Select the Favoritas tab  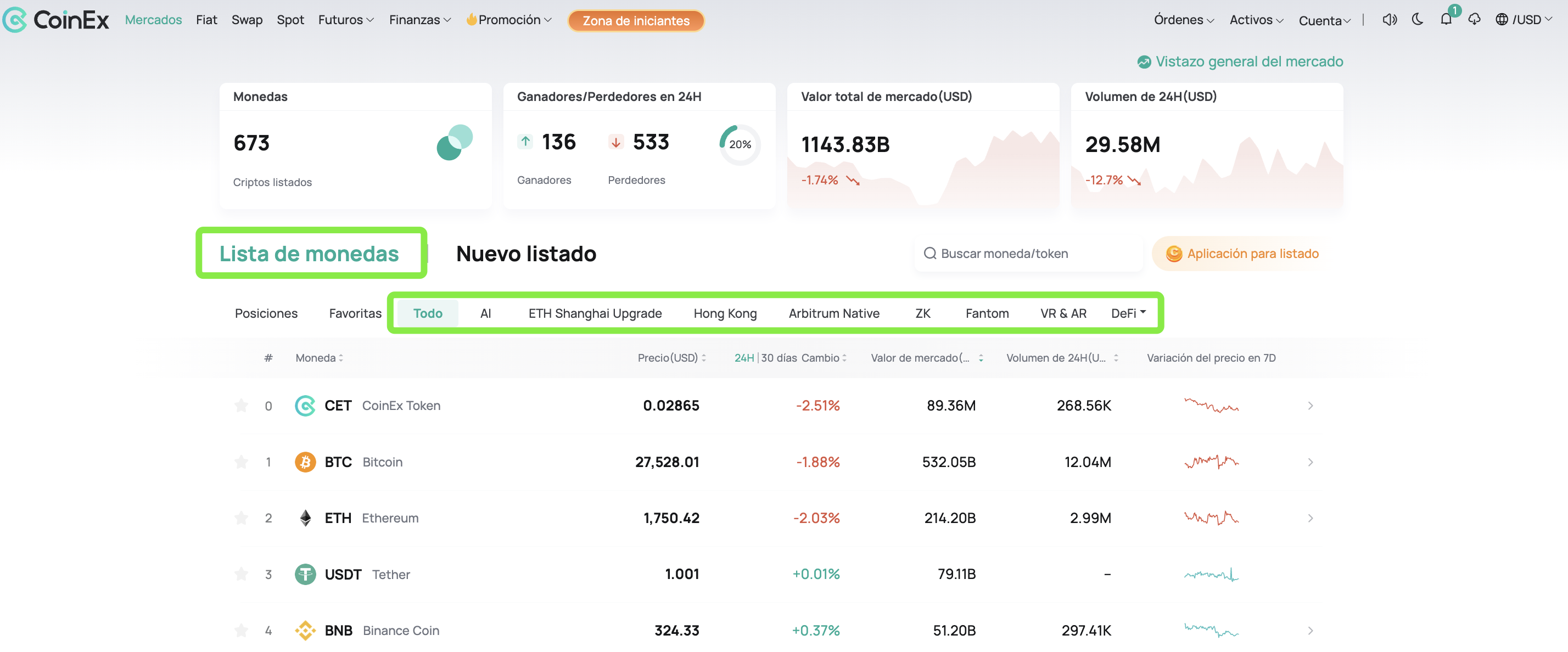[x=355, y=313]
